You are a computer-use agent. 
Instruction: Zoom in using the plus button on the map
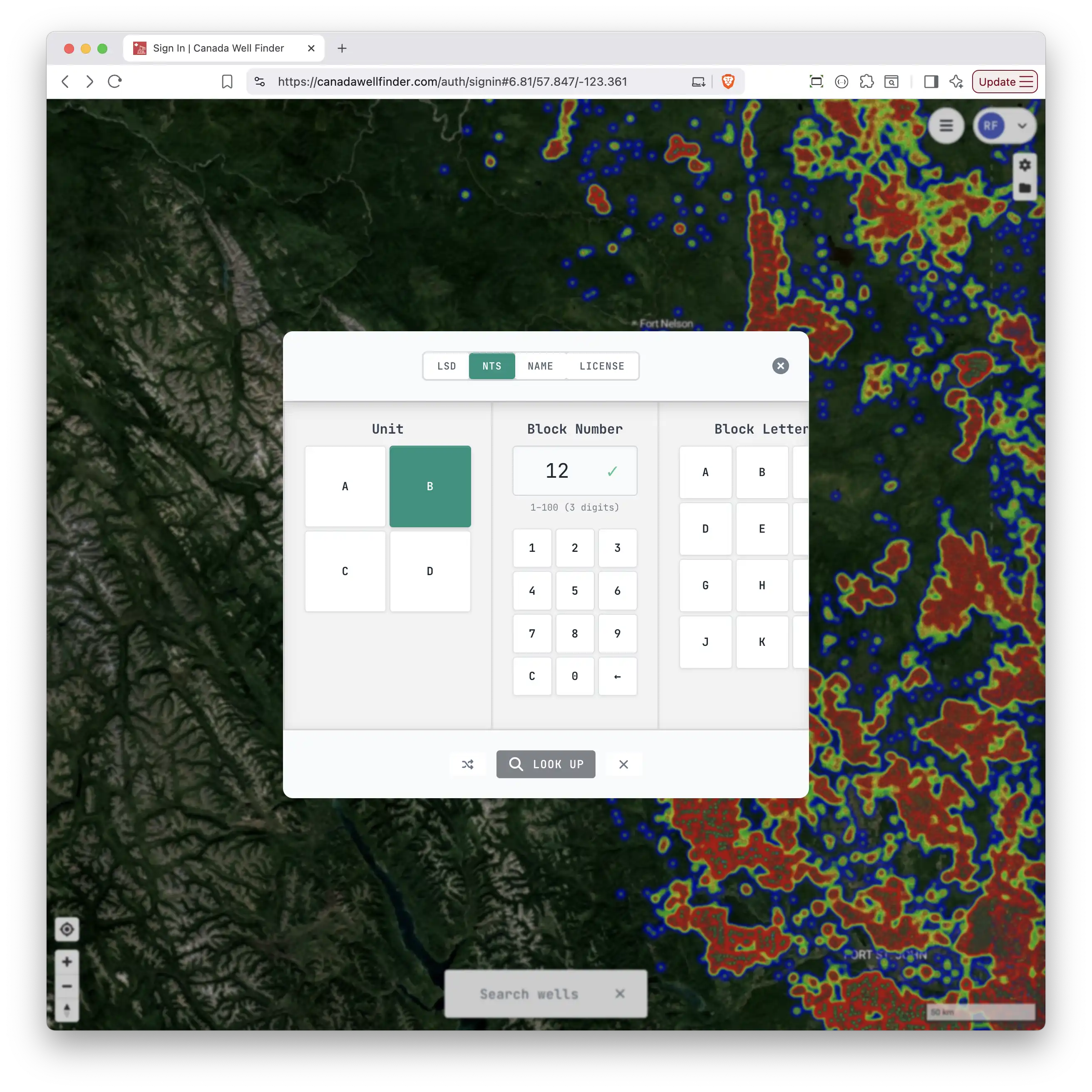point(67,961)
